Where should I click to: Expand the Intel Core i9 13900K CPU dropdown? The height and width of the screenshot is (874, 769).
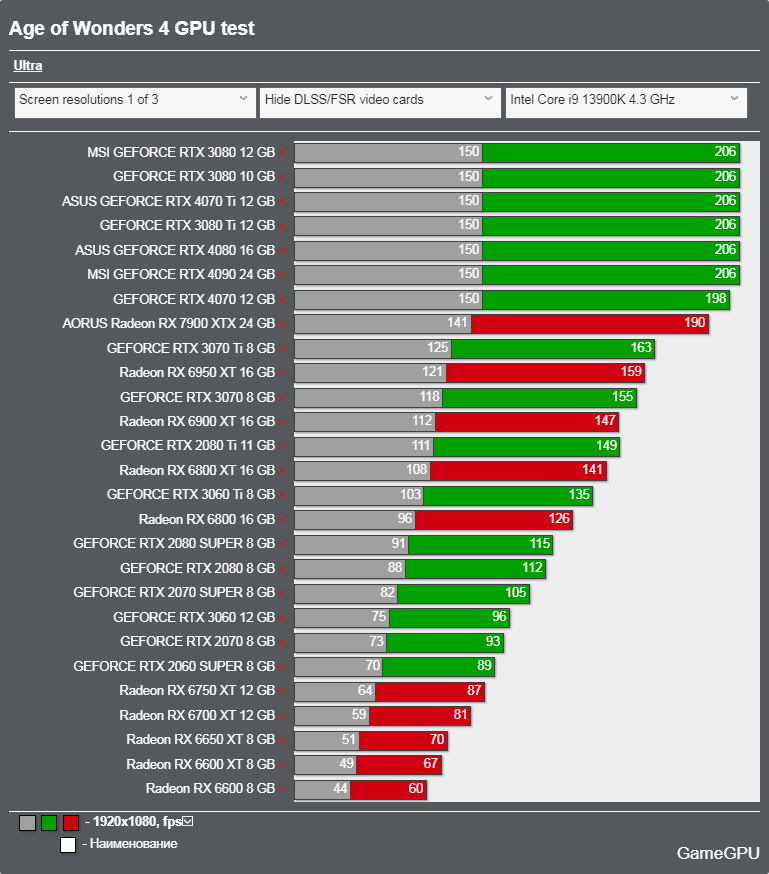click(x=626, y=103)
